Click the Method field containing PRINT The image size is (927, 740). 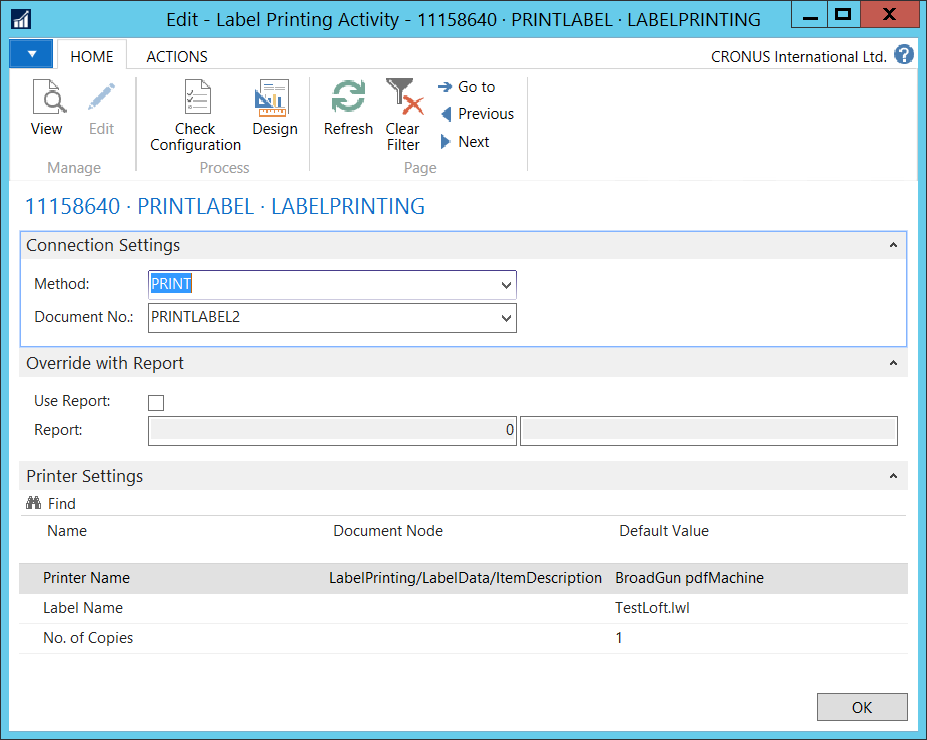(x=332, y=285)
